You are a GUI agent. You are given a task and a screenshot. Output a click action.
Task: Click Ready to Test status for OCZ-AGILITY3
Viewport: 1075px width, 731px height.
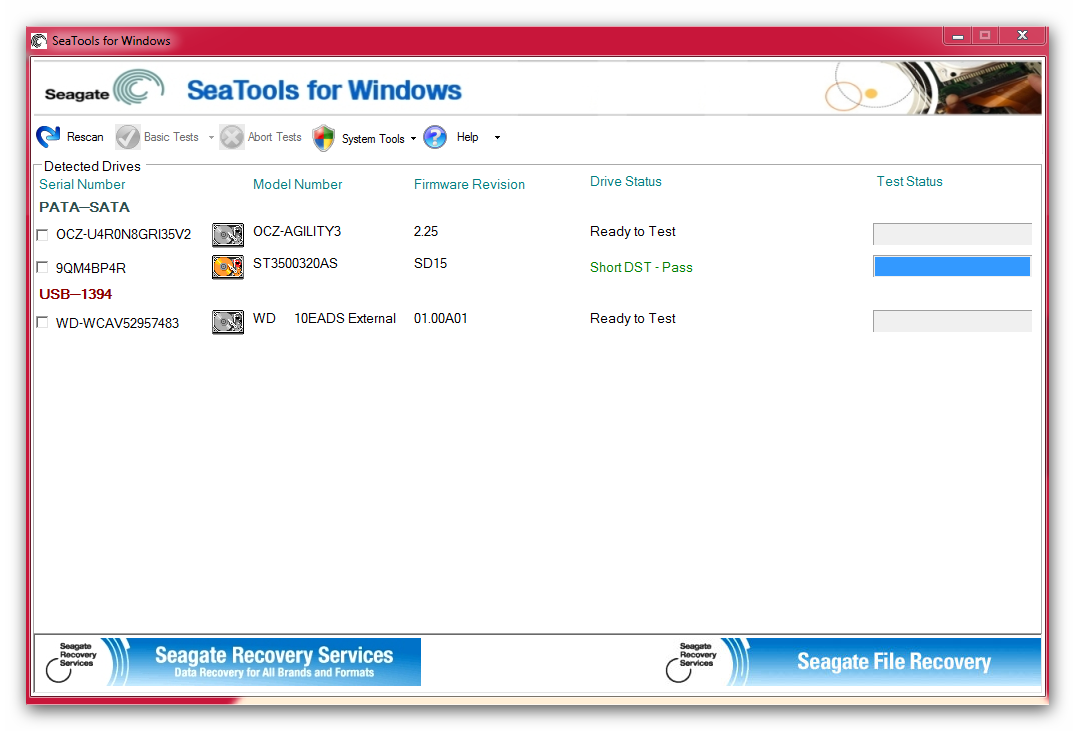[x=633, y=231]
